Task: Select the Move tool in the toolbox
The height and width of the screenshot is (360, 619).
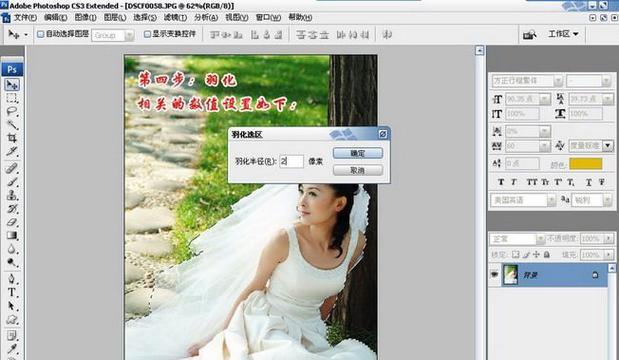Action: 12,85
